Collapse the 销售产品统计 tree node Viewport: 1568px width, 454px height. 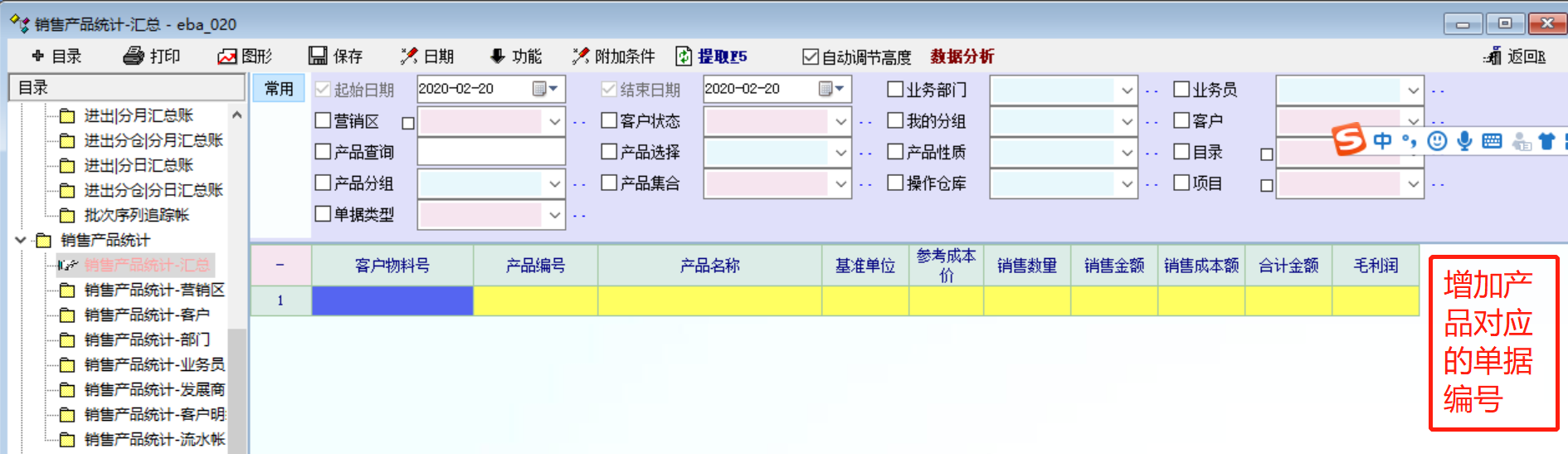[21, 240]
